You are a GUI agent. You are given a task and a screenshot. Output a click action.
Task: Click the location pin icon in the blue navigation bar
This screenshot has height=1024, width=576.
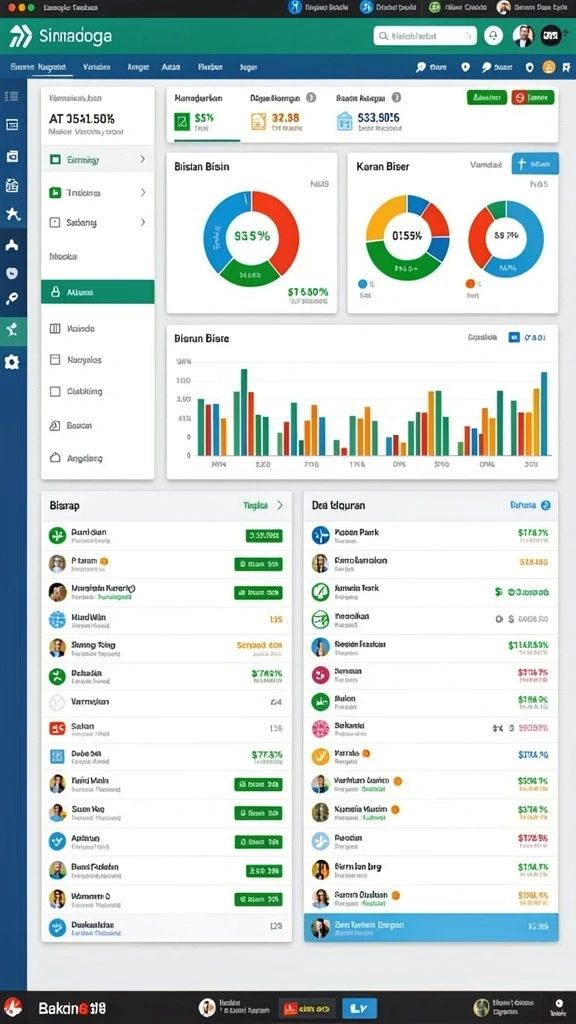click(465, 67)
